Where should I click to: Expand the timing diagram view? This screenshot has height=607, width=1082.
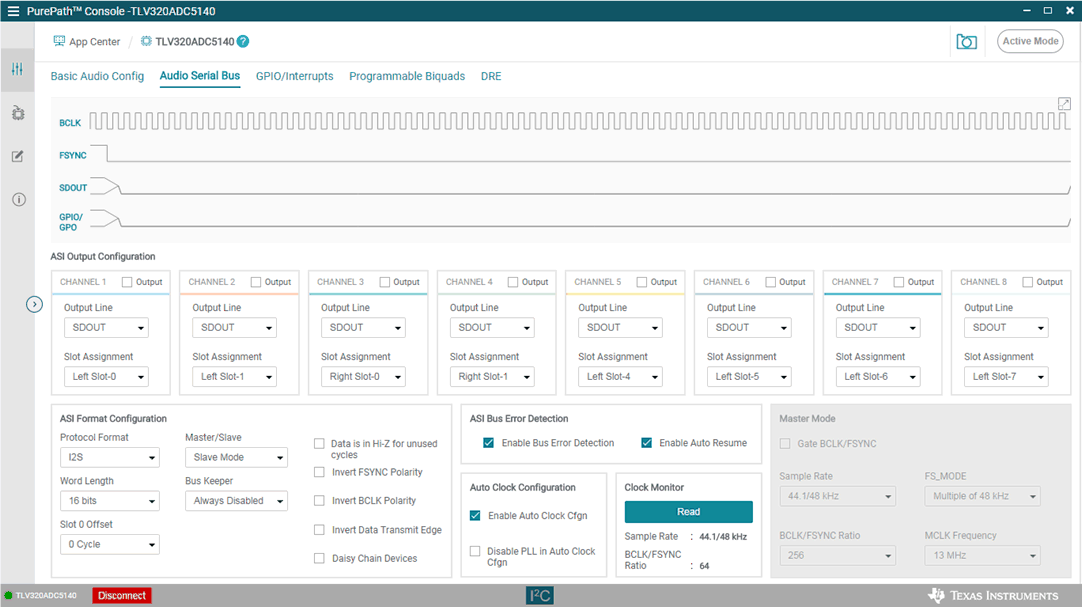pos(1064,104)
